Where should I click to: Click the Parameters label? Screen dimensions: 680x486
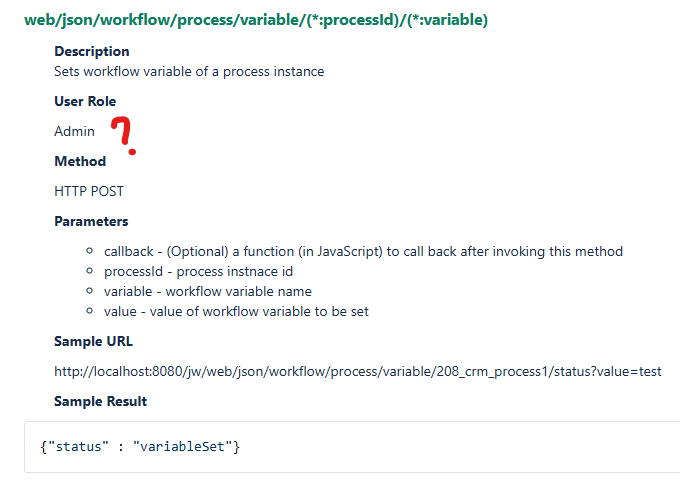91,221
